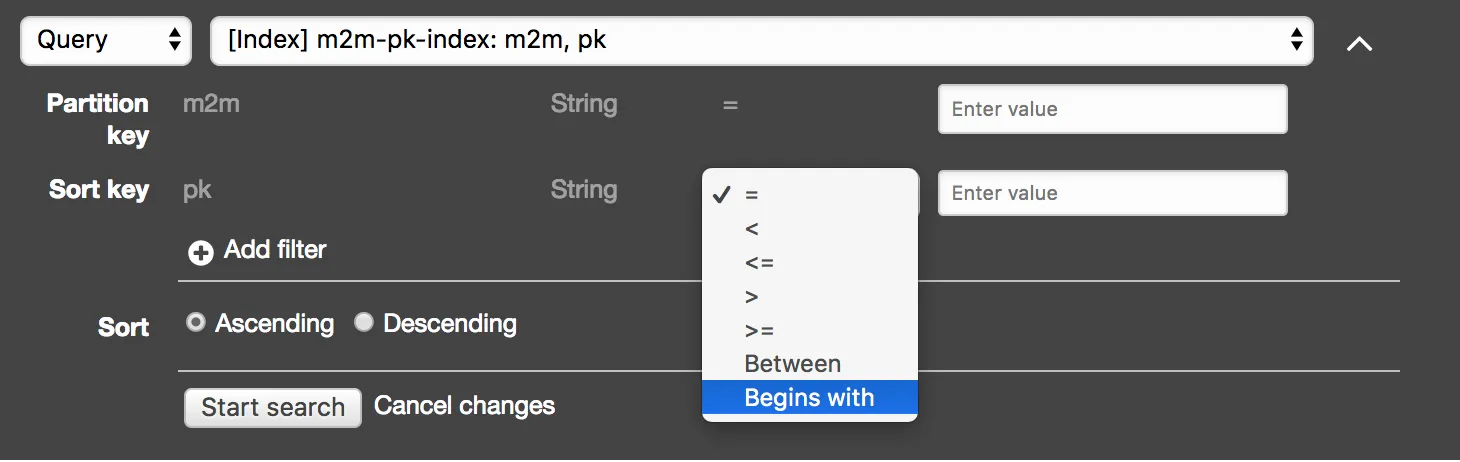Viewport: 1460px width, 462px height.
Task: Open the index selection dropdown
Action: pyautogui.click(x=761, y=40)
